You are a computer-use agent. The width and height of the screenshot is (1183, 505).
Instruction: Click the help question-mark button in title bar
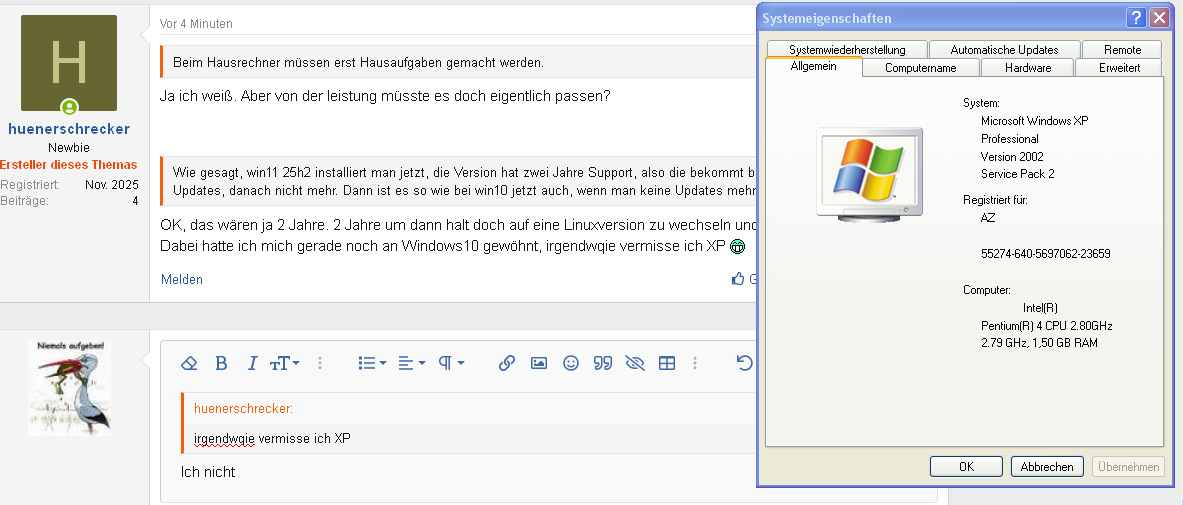[1135, 18]
